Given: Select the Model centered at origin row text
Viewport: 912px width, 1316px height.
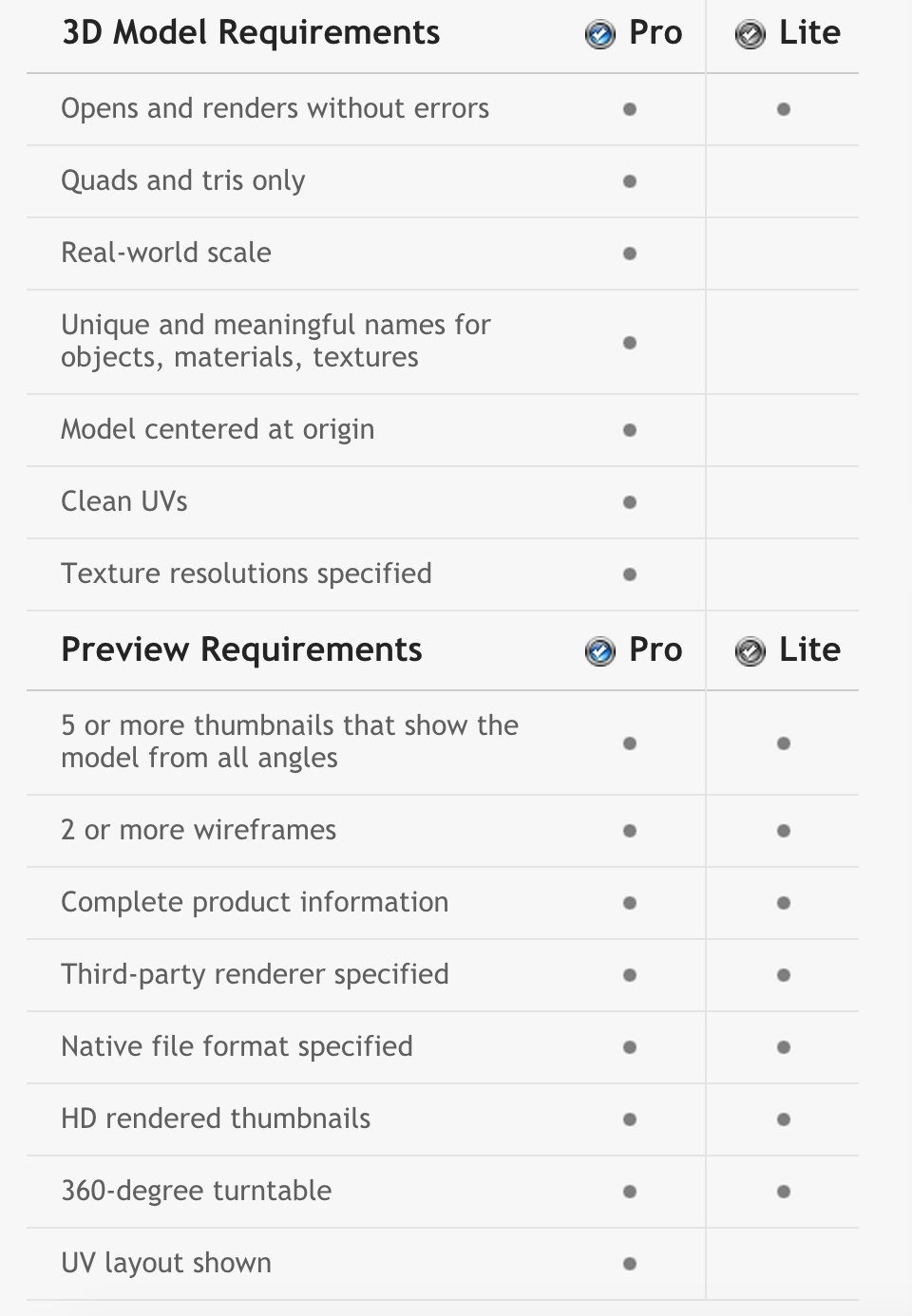Looking at the screenshot, I should pyautogui.click(x=218, y=430).
